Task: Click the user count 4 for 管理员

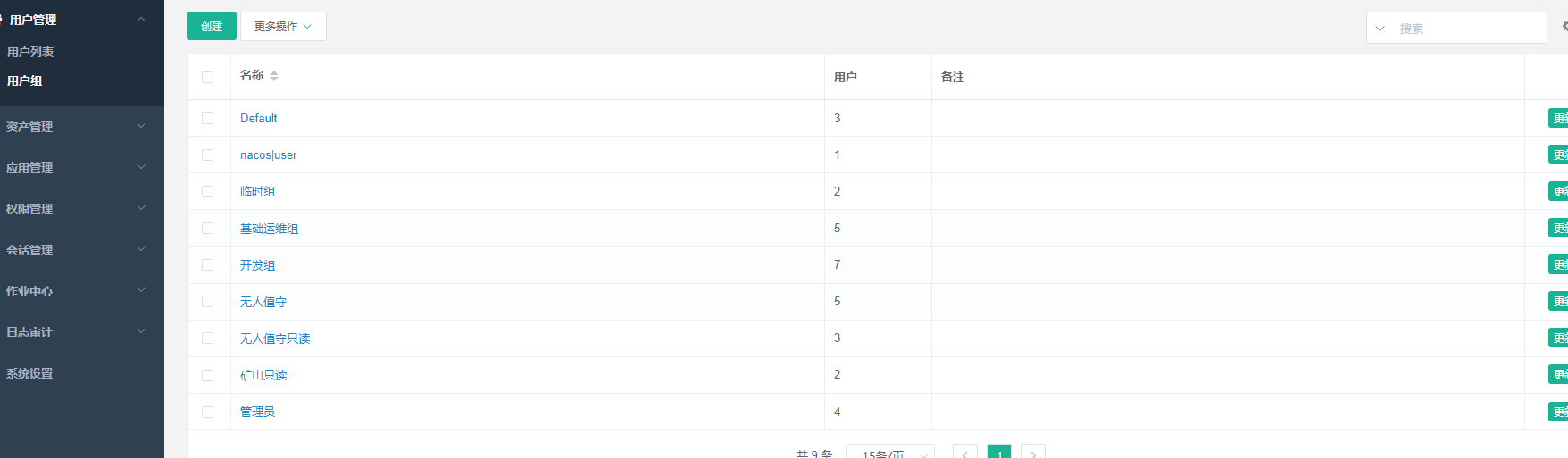Action: point(837,412)
